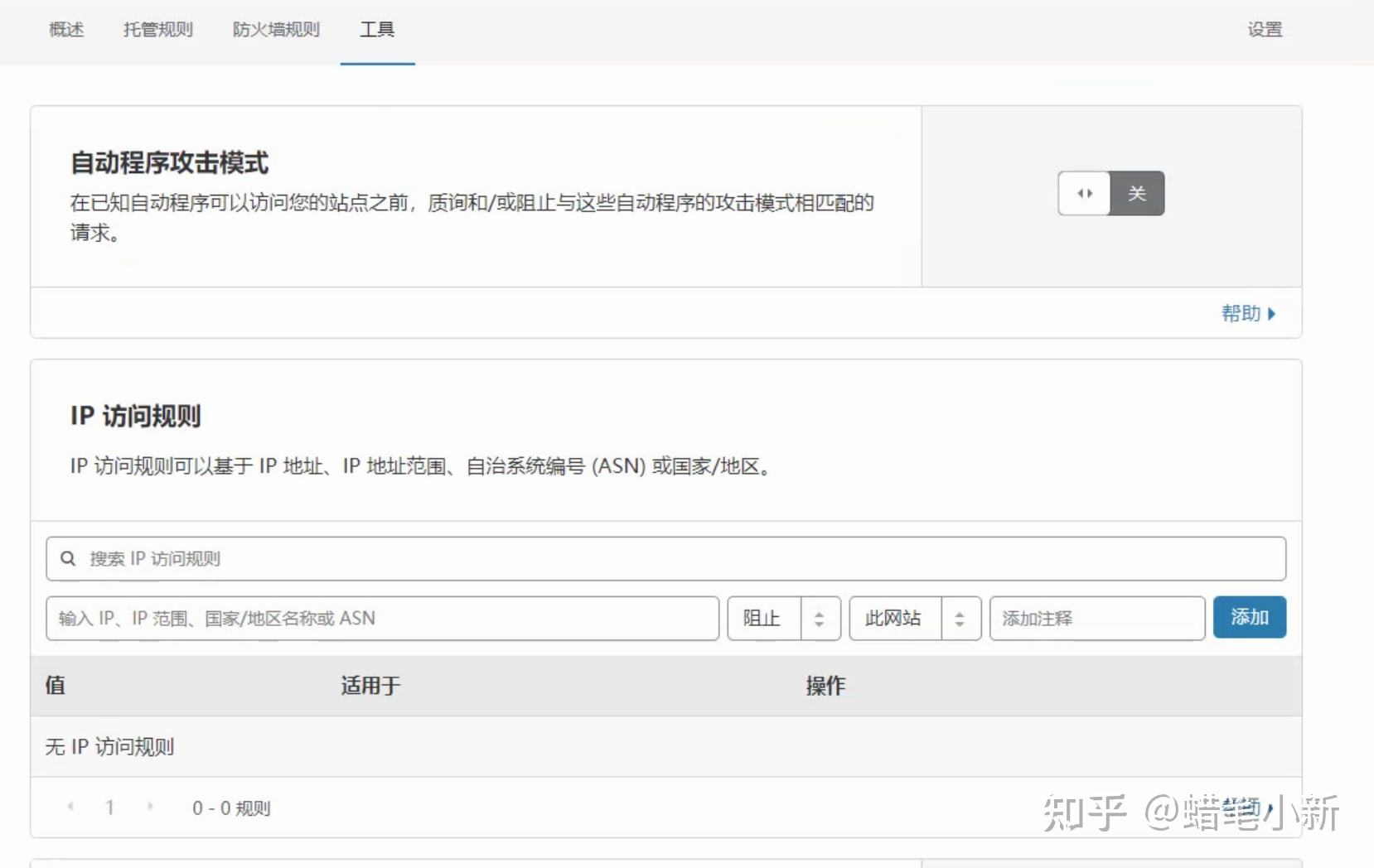Focus the 搜索 IP 访问规则 search field
The height and width of the screenshot is (868, 1374).
(x=665, y=558)
